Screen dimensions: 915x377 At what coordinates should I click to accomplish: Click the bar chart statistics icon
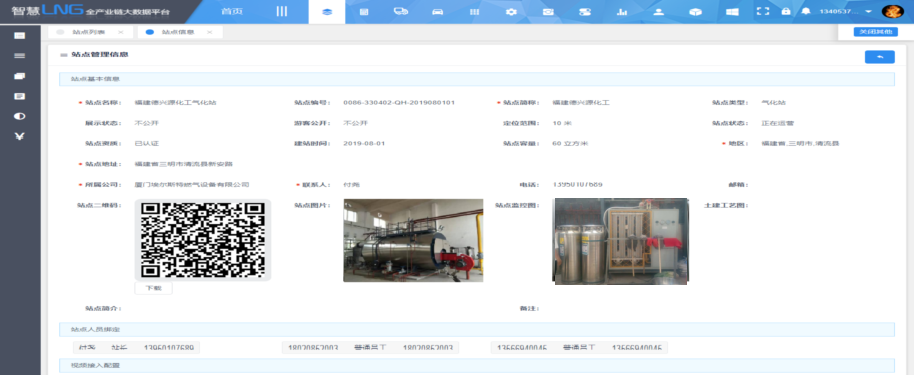(621, 12)
